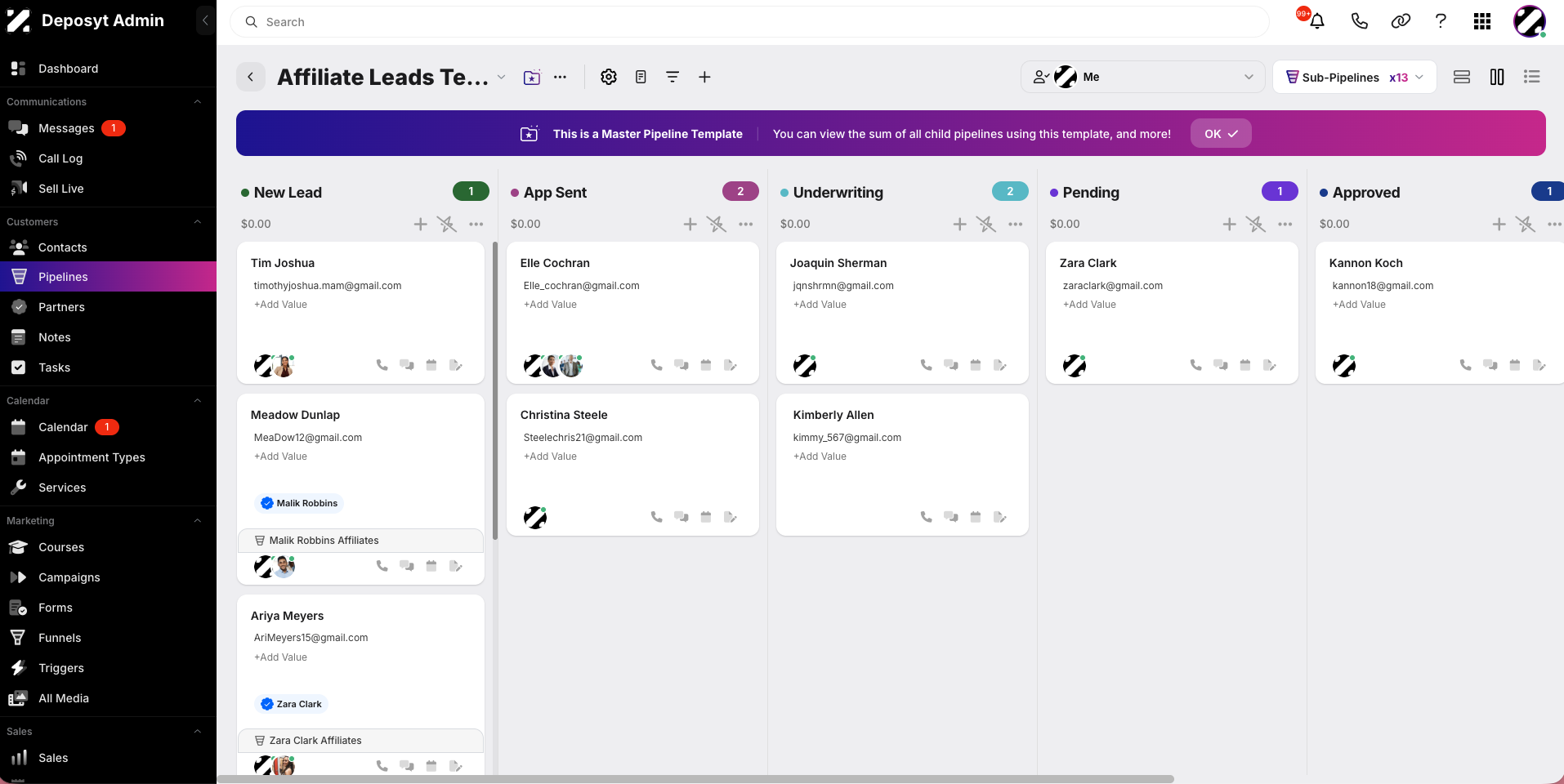Open the pipeline settings gear icon
Image resolution: width=1564 pixels, height=784 pixels.
click(609, 77)
